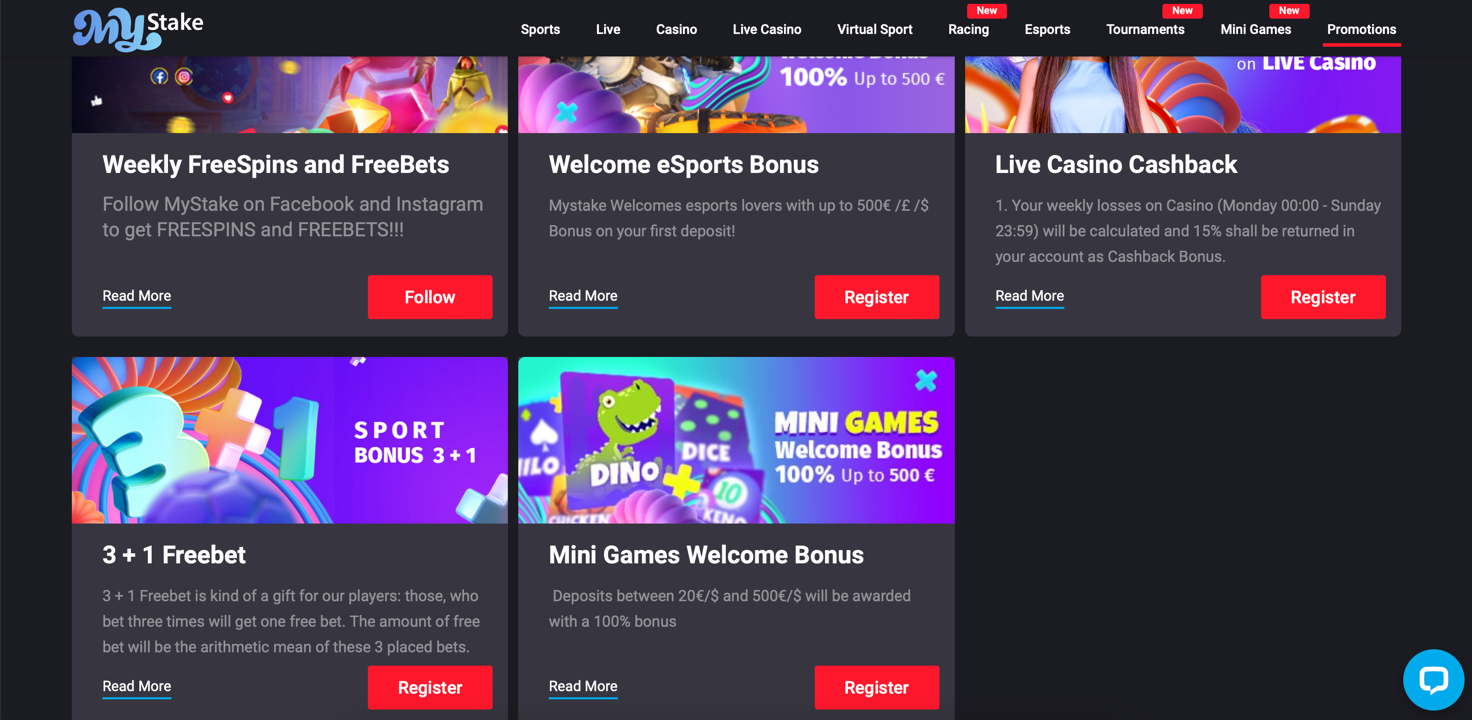Register for the 3 + 1 Freebet
The image size is (1472, 720).
pos(430,687)
